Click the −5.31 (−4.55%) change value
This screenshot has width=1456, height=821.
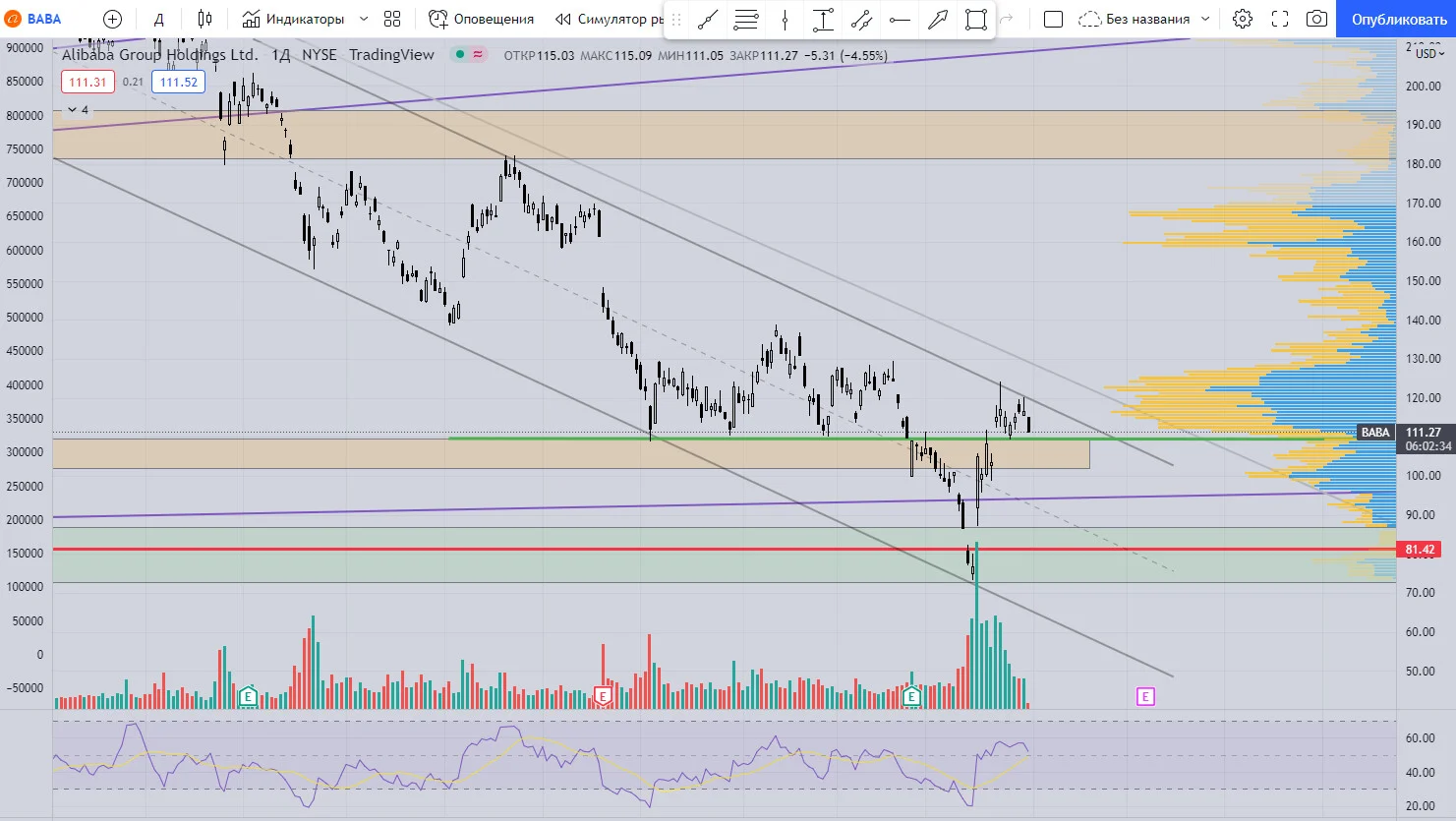pos(845,56)
